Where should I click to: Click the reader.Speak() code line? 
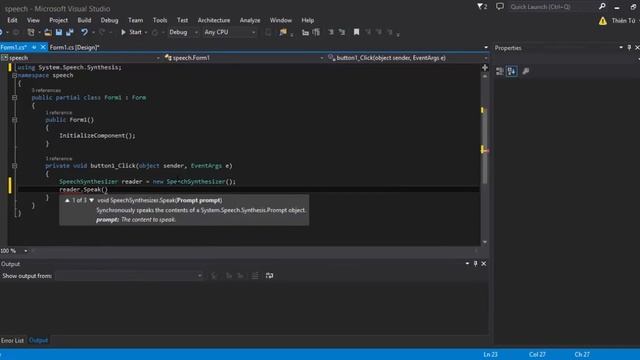click(x=83, y=189)
